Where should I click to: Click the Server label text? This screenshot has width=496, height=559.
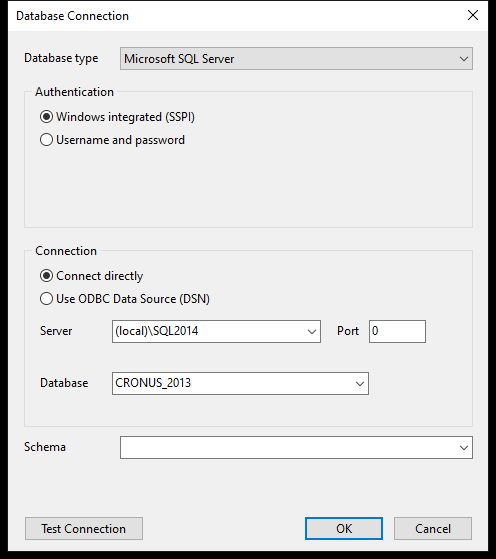click(56, 331)
